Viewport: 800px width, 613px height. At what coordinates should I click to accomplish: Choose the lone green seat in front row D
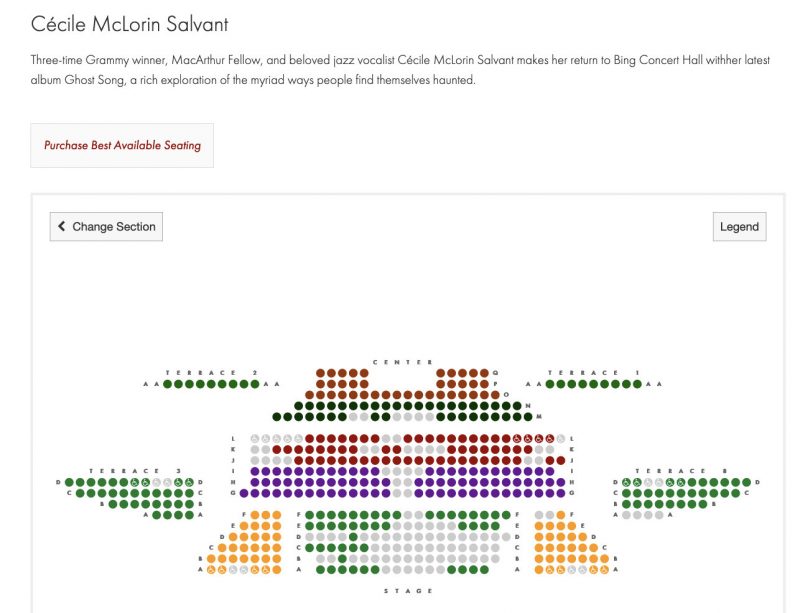(353, 537)
